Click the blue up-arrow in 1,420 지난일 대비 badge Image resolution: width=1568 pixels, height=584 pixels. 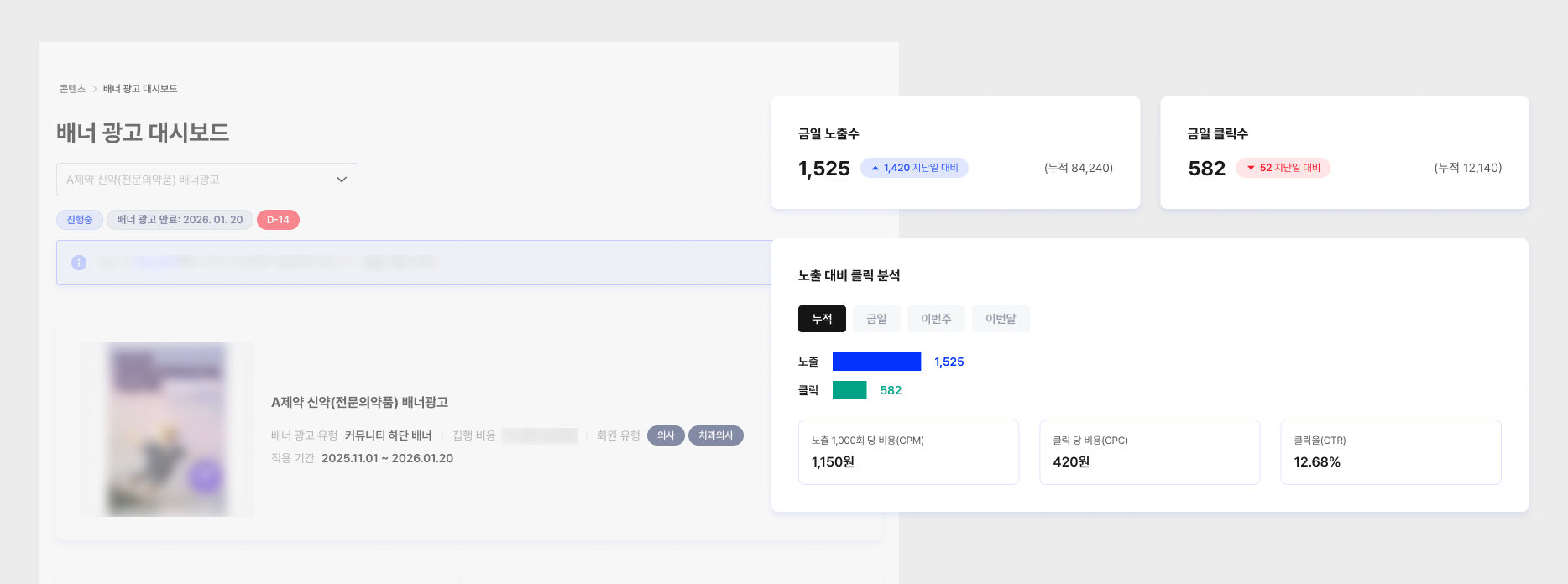[x=875, y=168]
